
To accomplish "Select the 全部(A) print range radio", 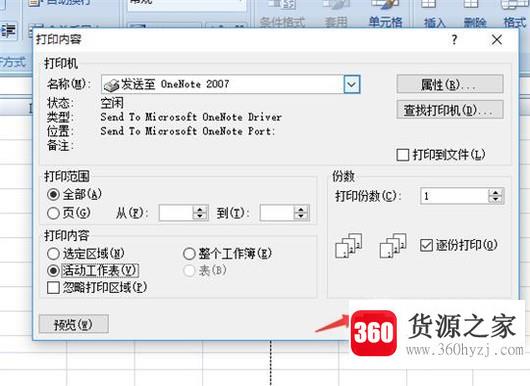I will (x=53, y=194).
